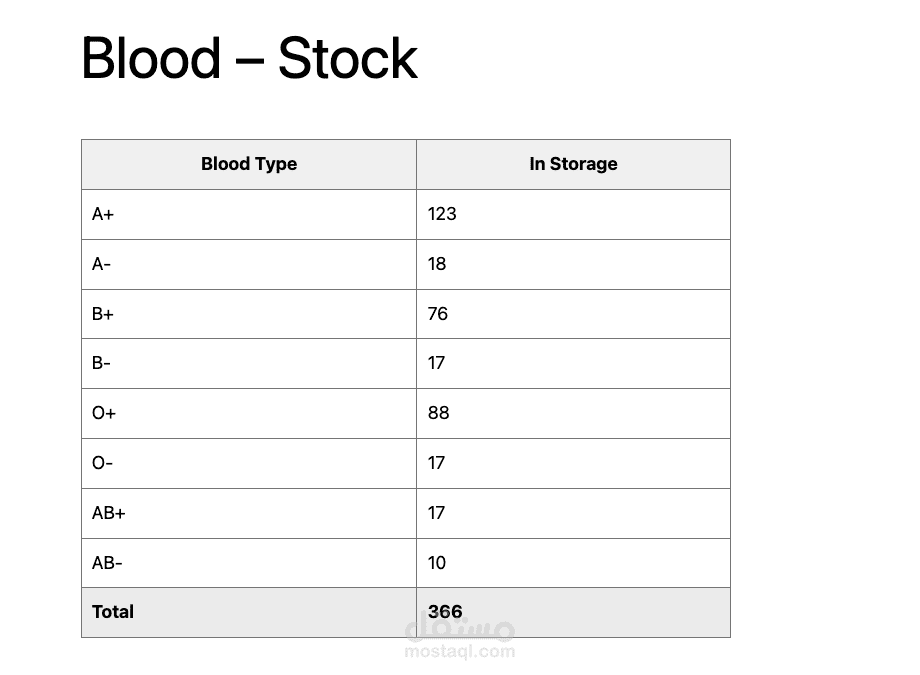This screenshot has height=675, width=920.
Task: Click the storage value 18 for A-
Action: [x=437, y=264]
